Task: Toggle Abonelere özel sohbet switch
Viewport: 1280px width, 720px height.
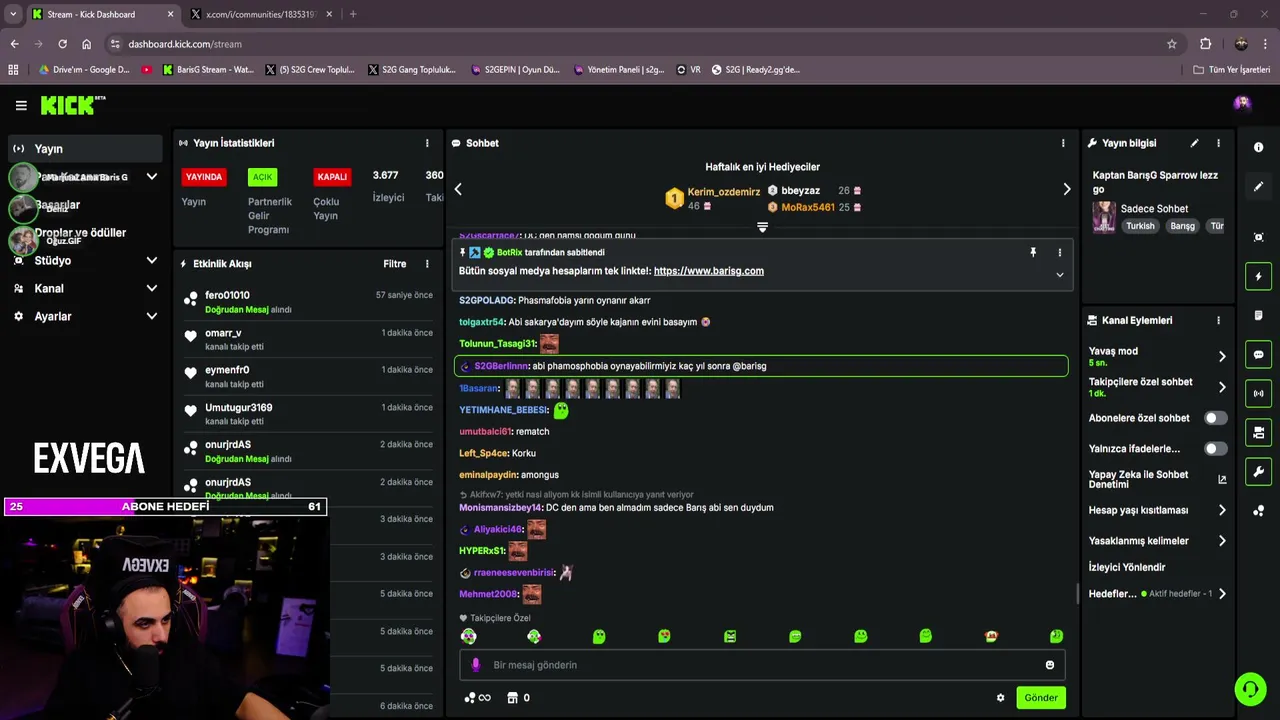Action: click(1215, 418)
